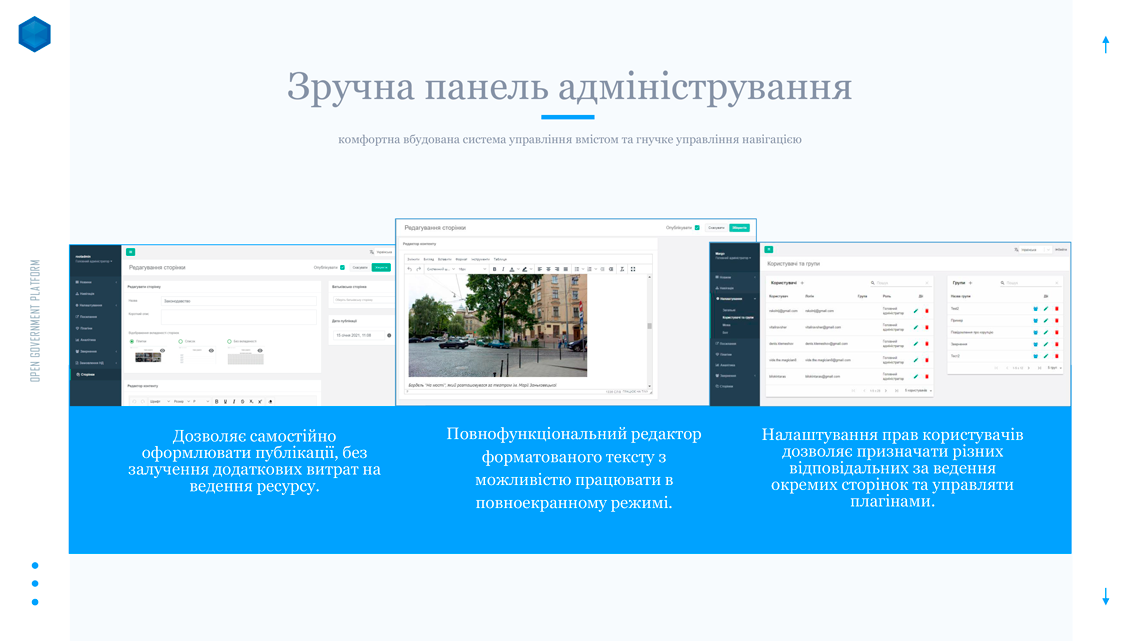Toggle Опублікувати checkbox in left panel

(x=342, y=267)
